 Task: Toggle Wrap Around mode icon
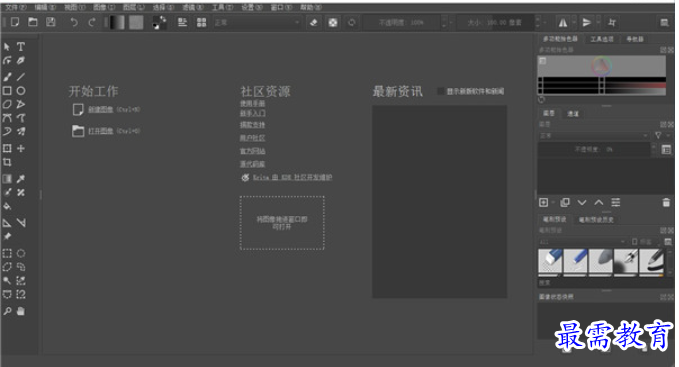click(x=611, y=23)
